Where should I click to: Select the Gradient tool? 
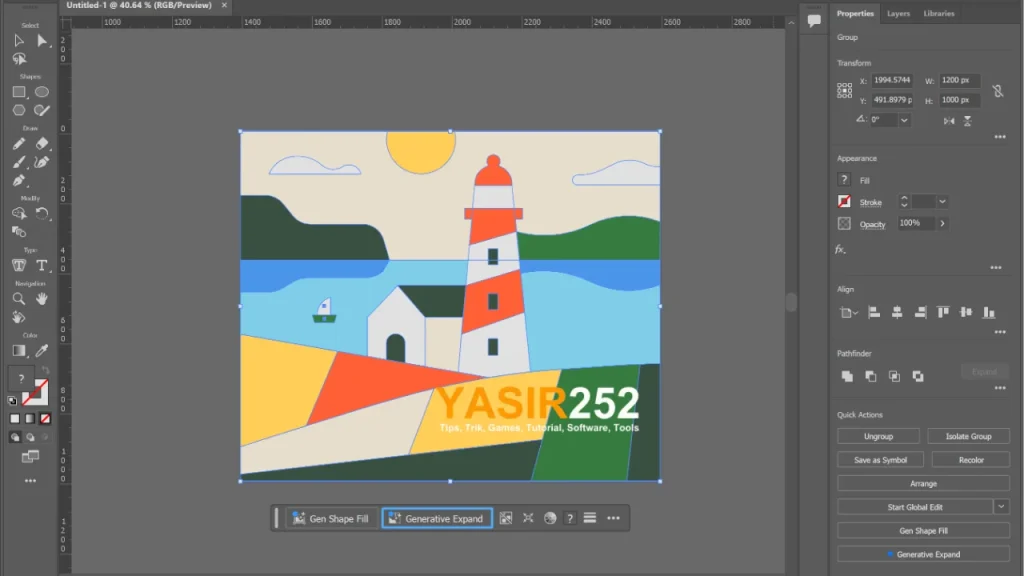pyautogui.click(x=19, y=351)
